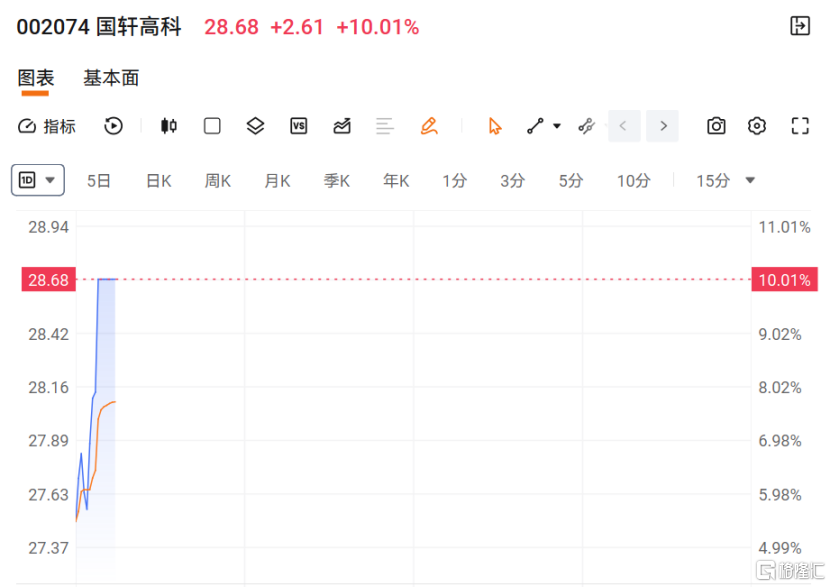Click the replay playback icon
Viewport: 831px width, 587px height.
[113, 126]
